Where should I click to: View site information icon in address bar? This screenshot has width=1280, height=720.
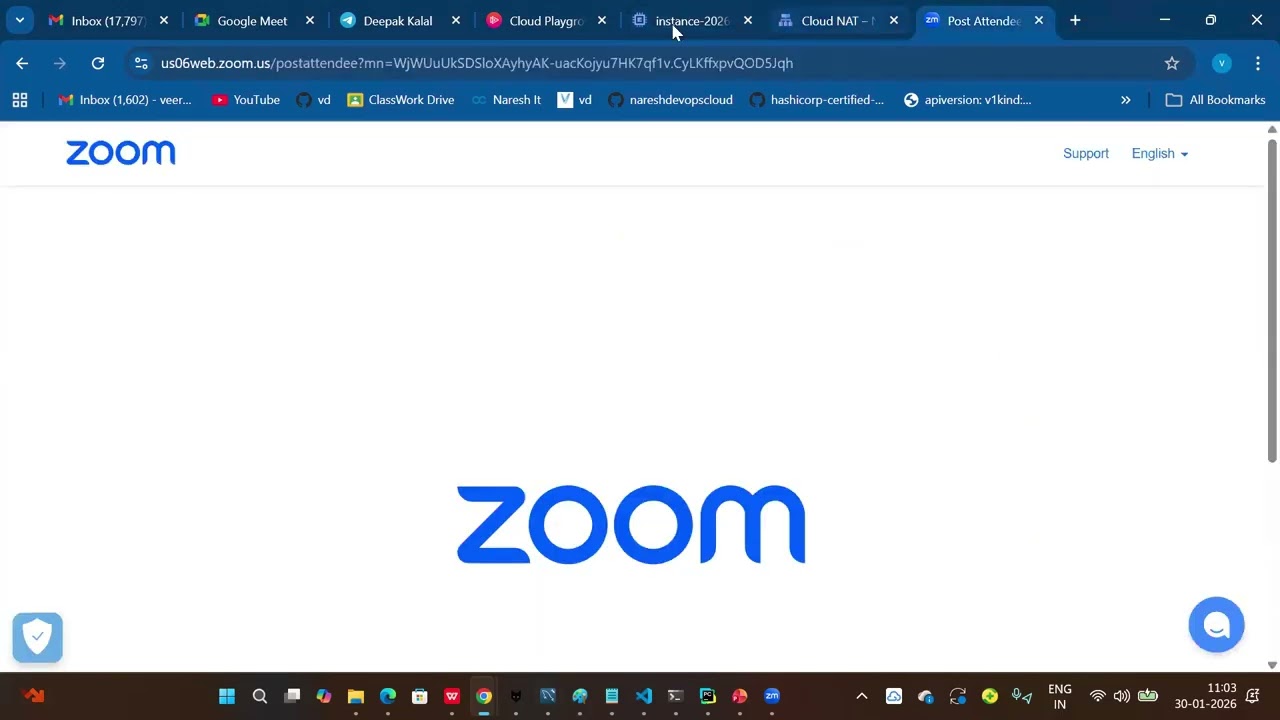click(x=141, y=63)
